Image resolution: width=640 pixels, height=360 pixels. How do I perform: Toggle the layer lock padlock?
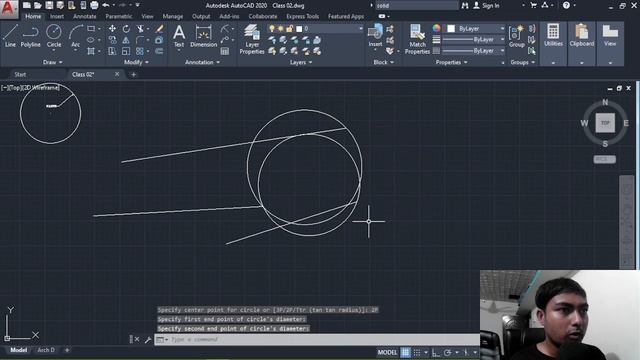pos(289,29)
